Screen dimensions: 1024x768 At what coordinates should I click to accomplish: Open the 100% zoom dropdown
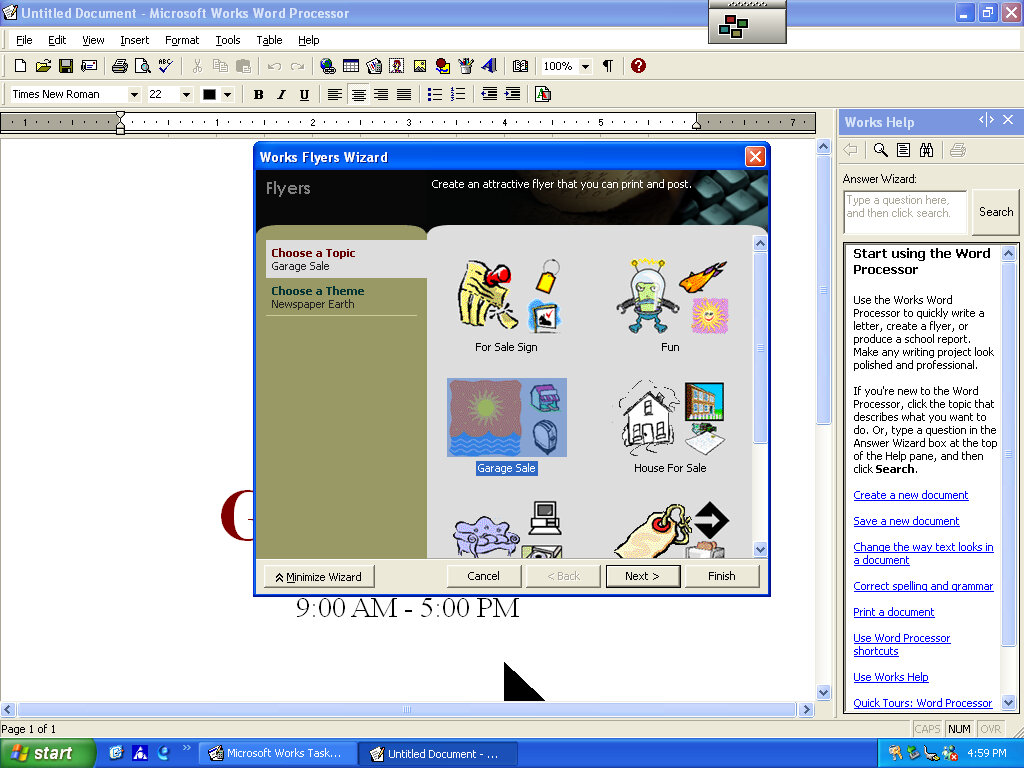click(585, 66)
